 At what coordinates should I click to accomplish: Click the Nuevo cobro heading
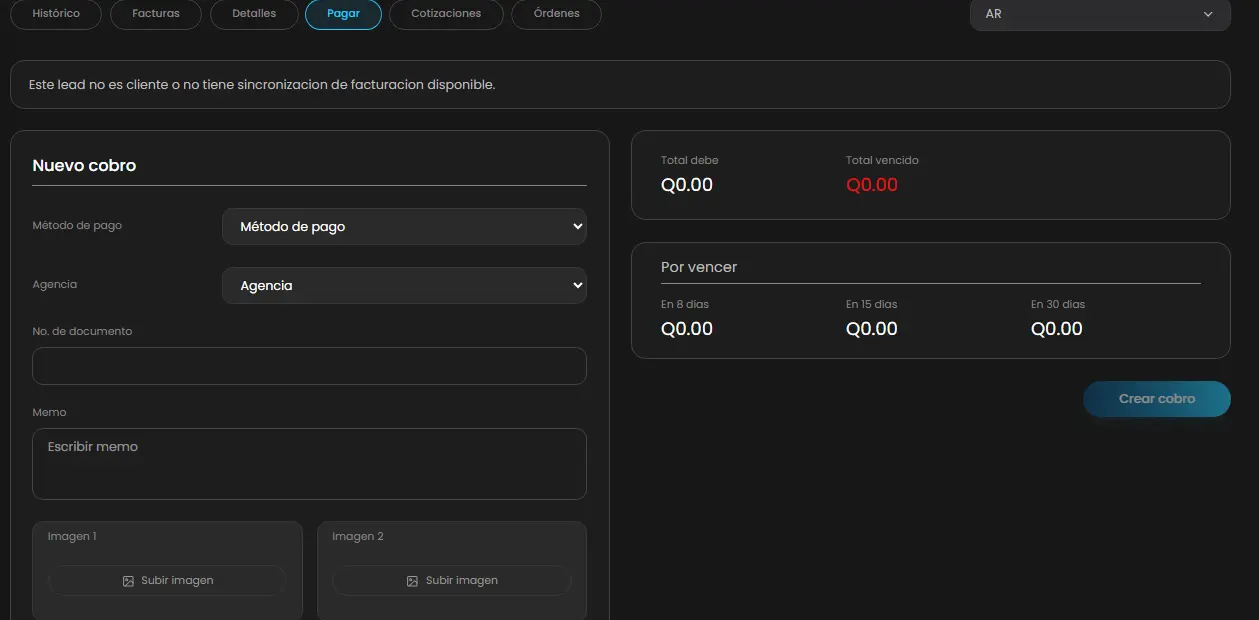[84, 166]
